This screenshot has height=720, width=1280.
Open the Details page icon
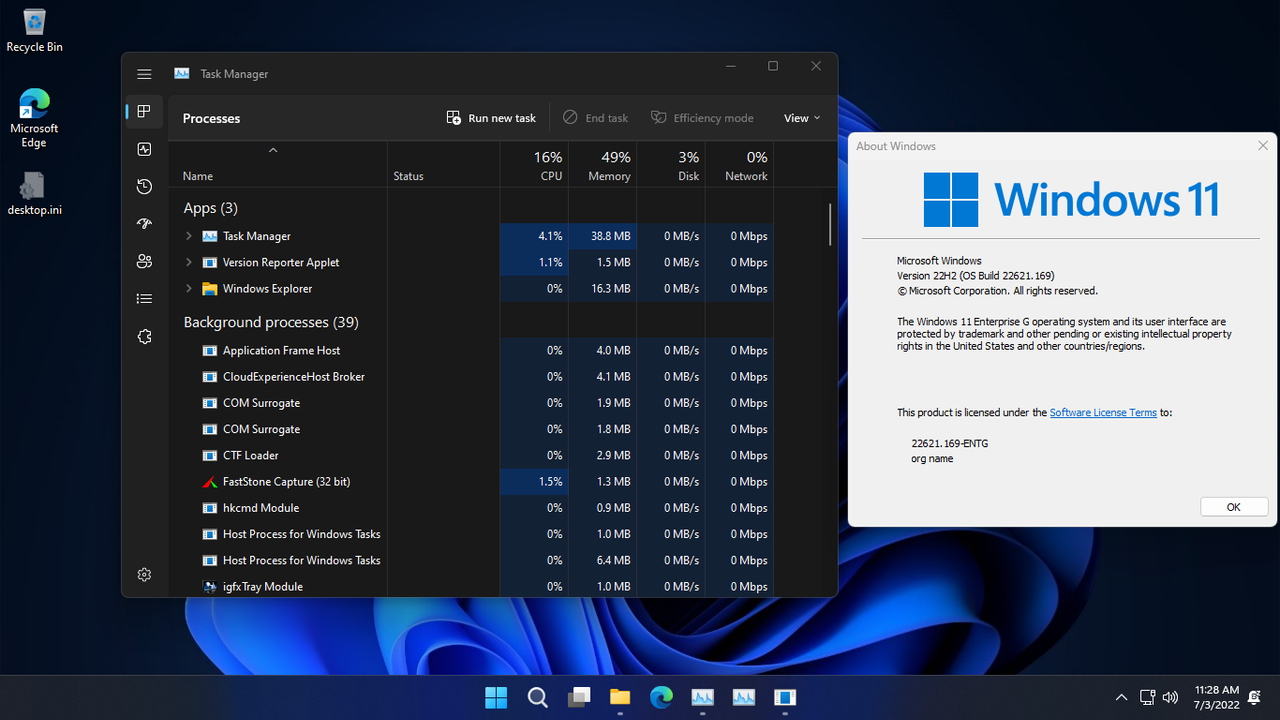(x=145, y=299)
